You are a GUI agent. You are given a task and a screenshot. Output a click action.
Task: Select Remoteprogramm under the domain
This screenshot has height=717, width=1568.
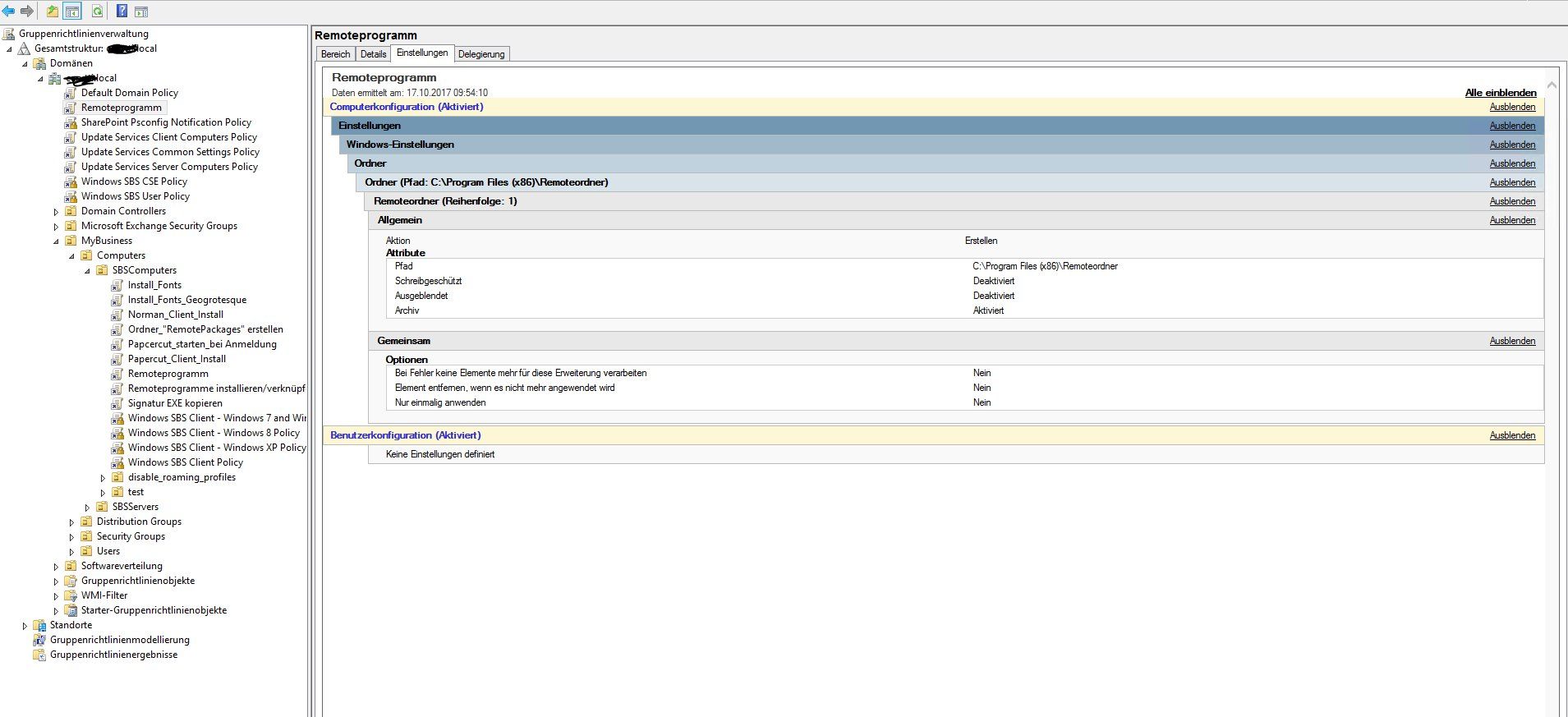point(122,108)
